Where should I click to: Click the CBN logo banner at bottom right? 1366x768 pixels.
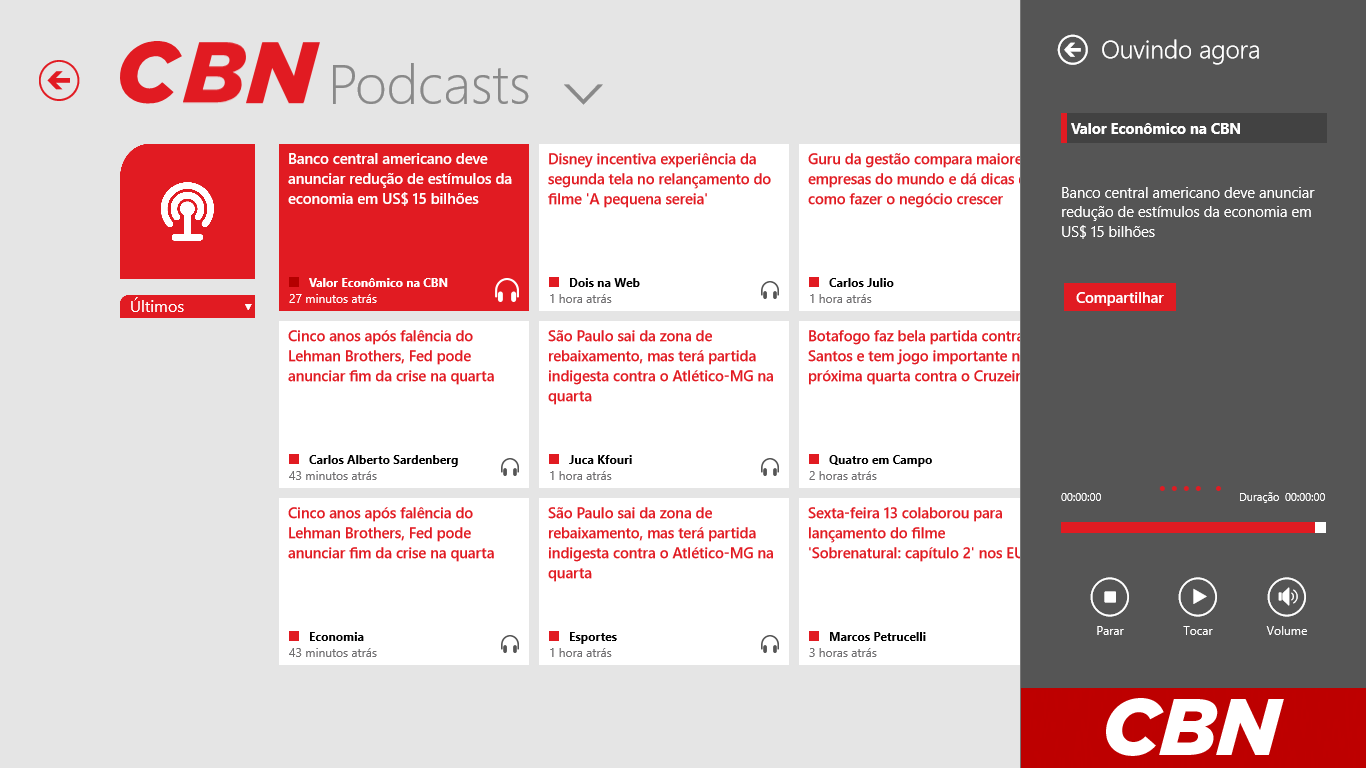pos(1193,728)
